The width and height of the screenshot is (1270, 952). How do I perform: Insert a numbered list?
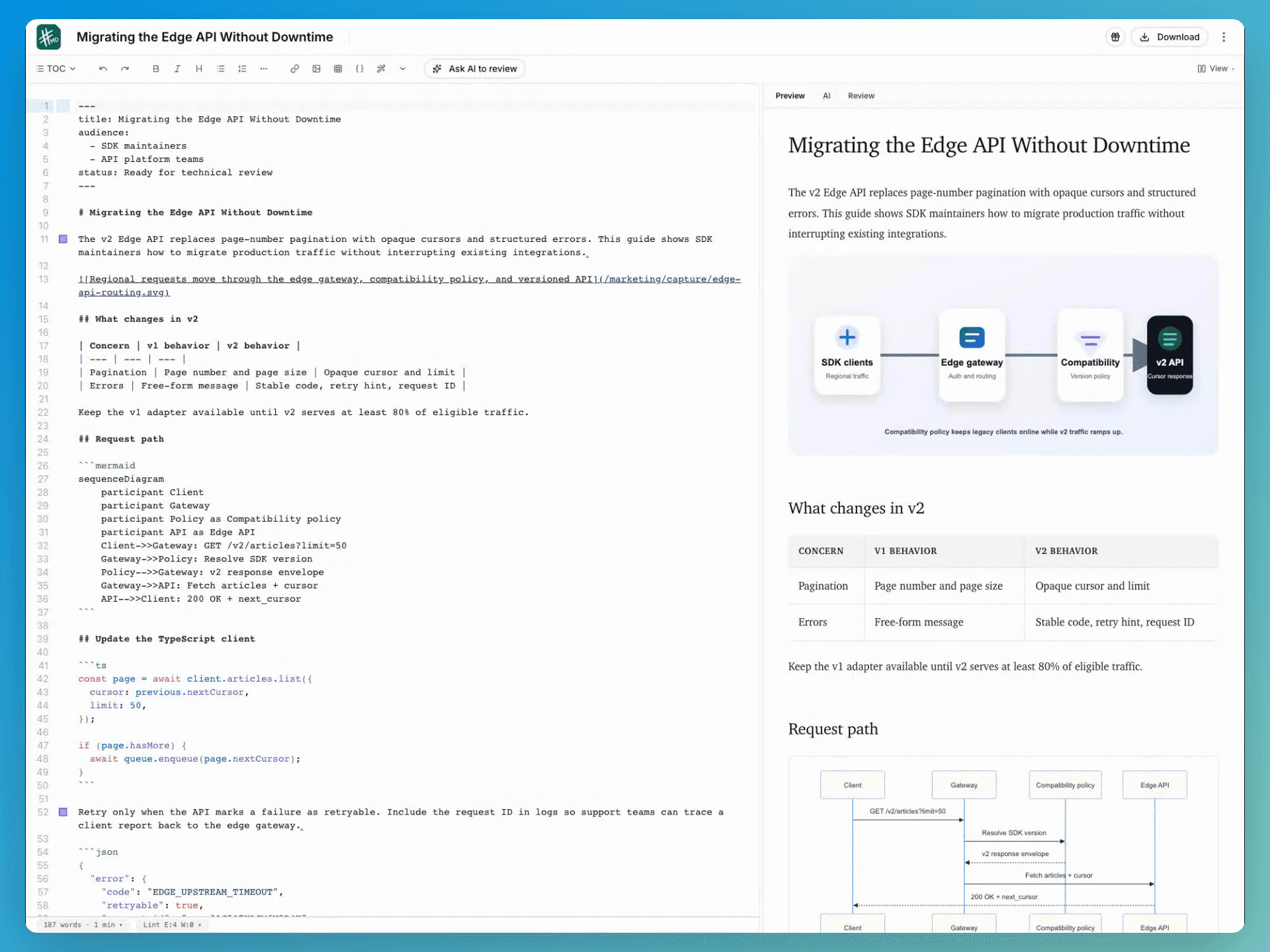pos(242,69)
